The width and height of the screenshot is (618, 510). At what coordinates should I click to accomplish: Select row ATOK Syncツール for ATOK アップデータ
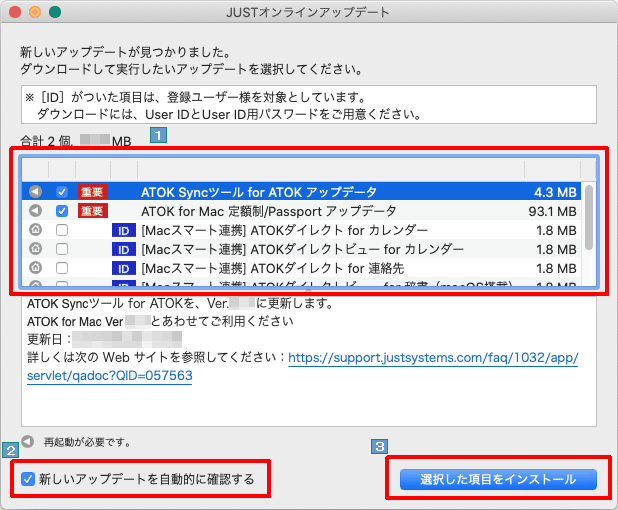coord(301,192)
